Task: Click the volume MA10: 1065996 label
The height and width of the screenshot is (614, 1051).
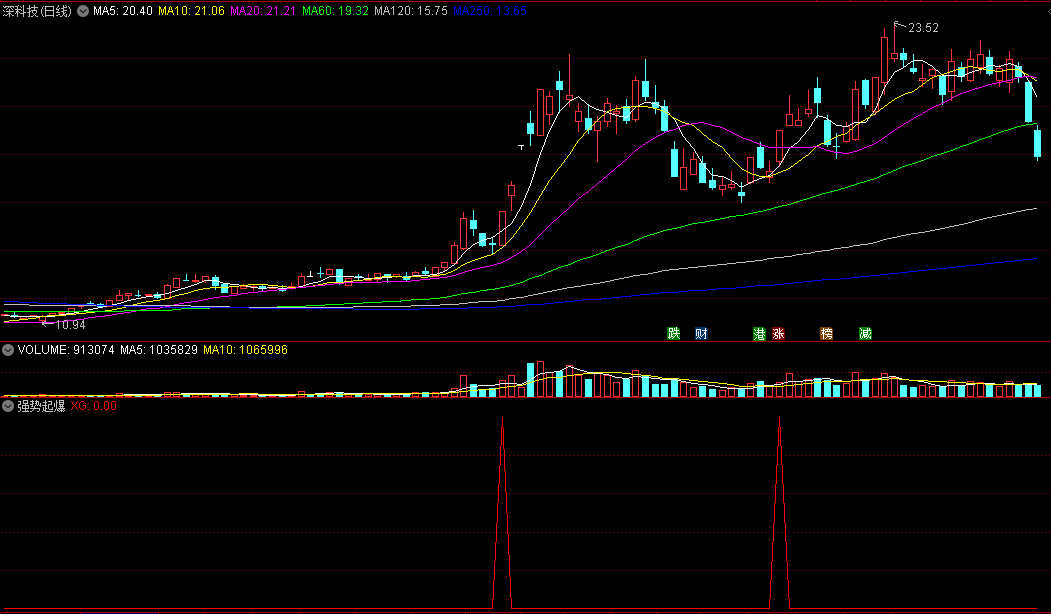Action: click(x=245, y=350)
